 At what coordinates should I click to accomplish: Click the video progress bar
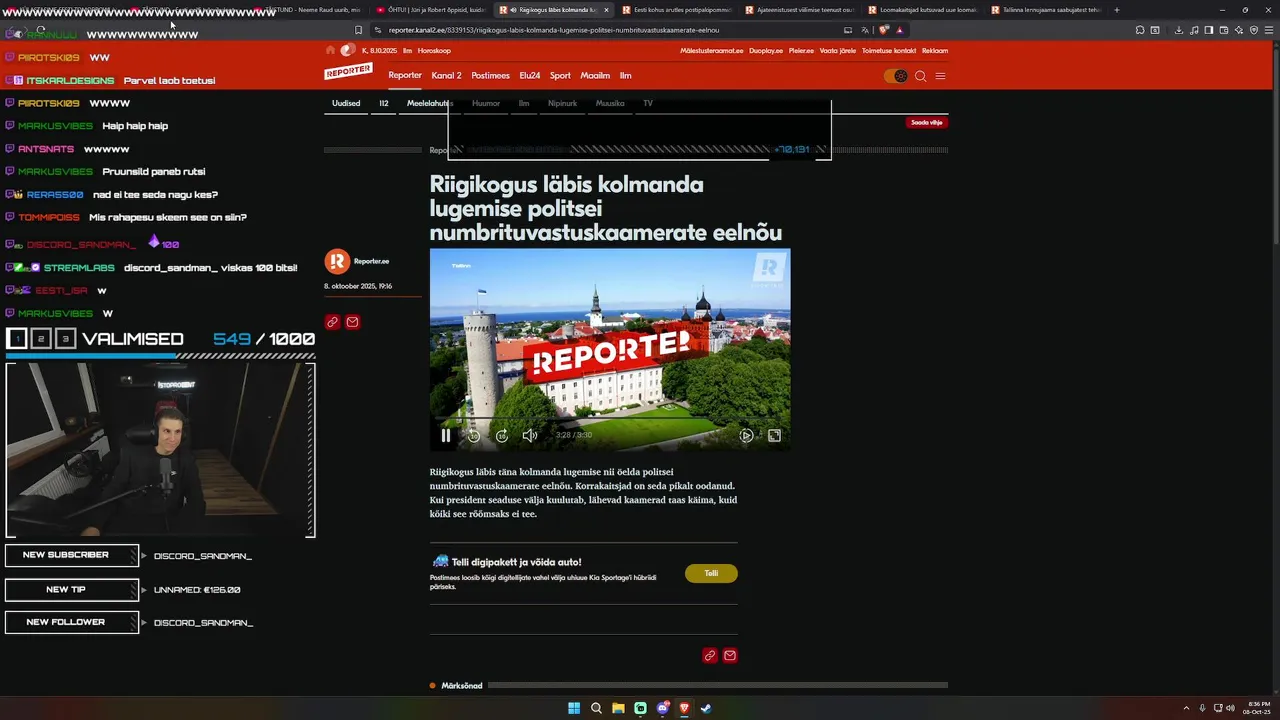click(x=610, y=419)
